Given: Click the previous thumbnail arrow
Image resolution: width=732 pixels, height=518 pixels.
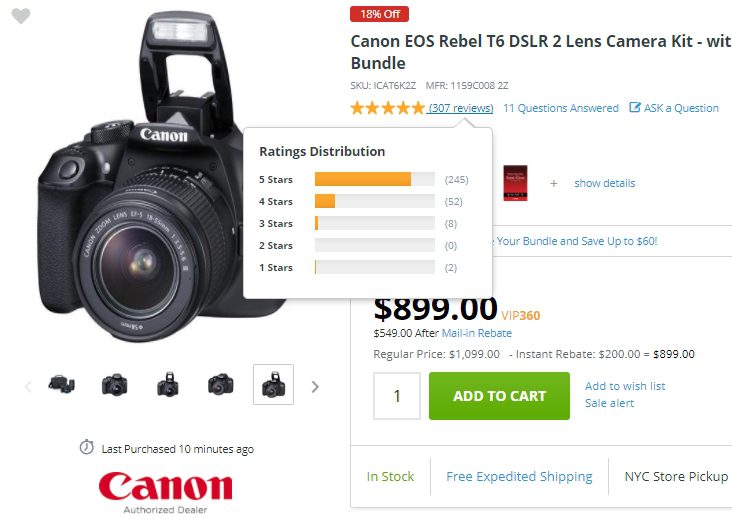Looking at the screenshot, I should [x=28, y=386].
